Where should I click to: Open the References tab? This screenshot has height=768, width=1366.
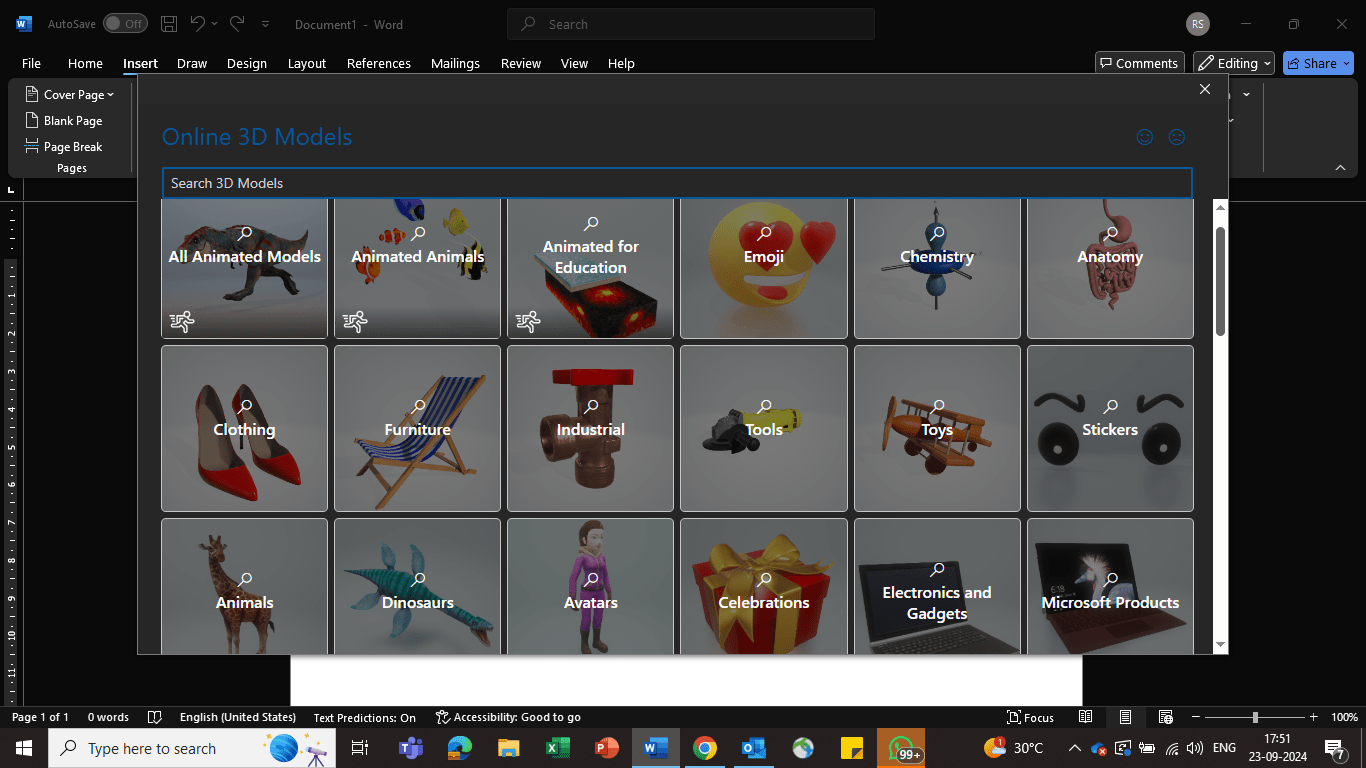(379, 63)
